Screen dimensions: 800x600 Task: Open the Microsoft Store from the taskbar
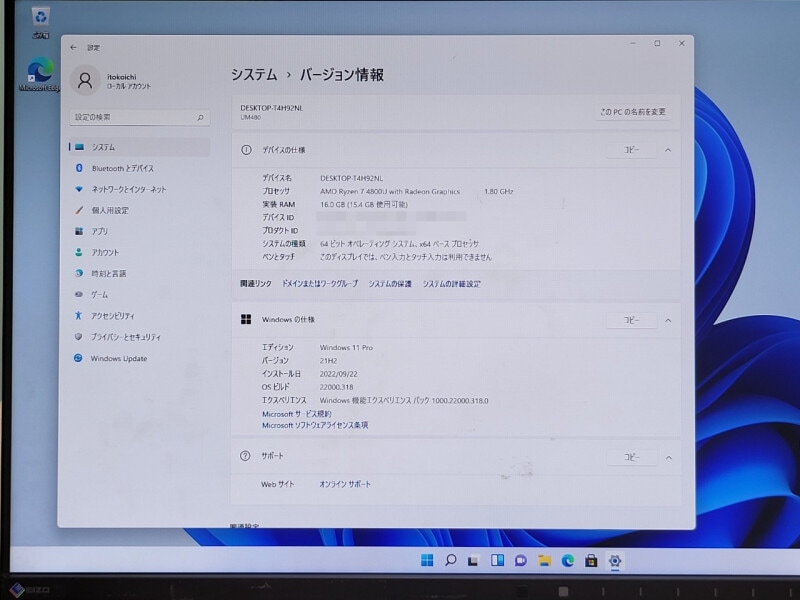click(x=592, y=562)
